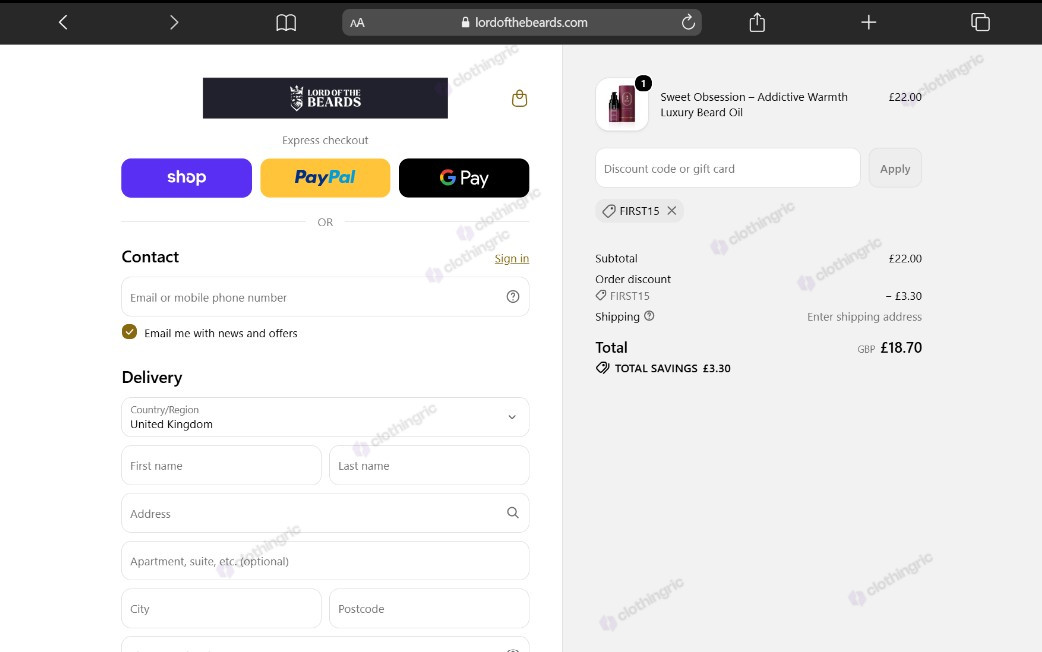Show all tabs overview icon
Screen dimensions: 1042x652
[x=980, y=23]
